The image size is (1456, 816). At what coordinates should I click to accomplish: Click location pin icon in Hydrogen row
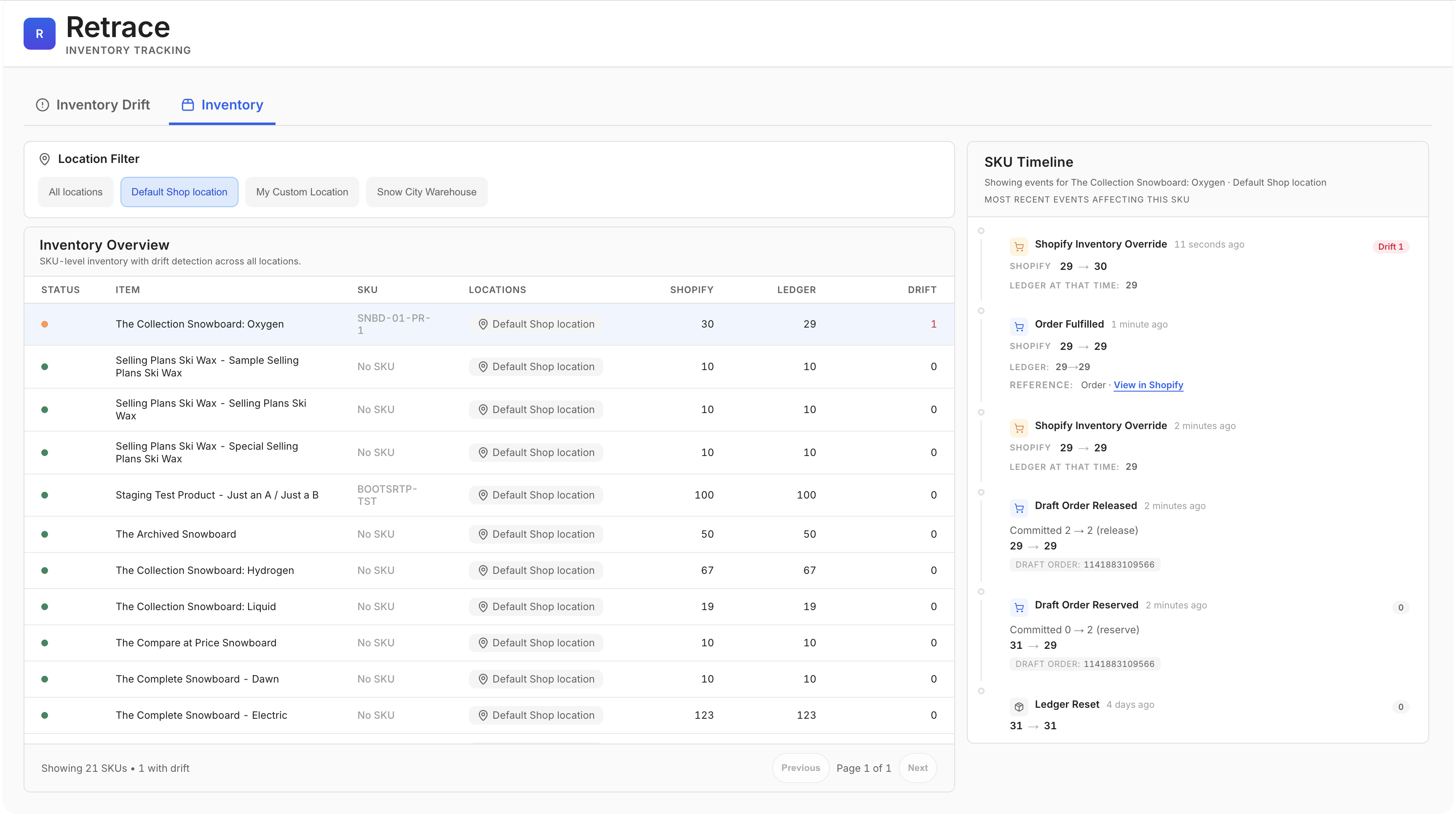click(483, 571)
